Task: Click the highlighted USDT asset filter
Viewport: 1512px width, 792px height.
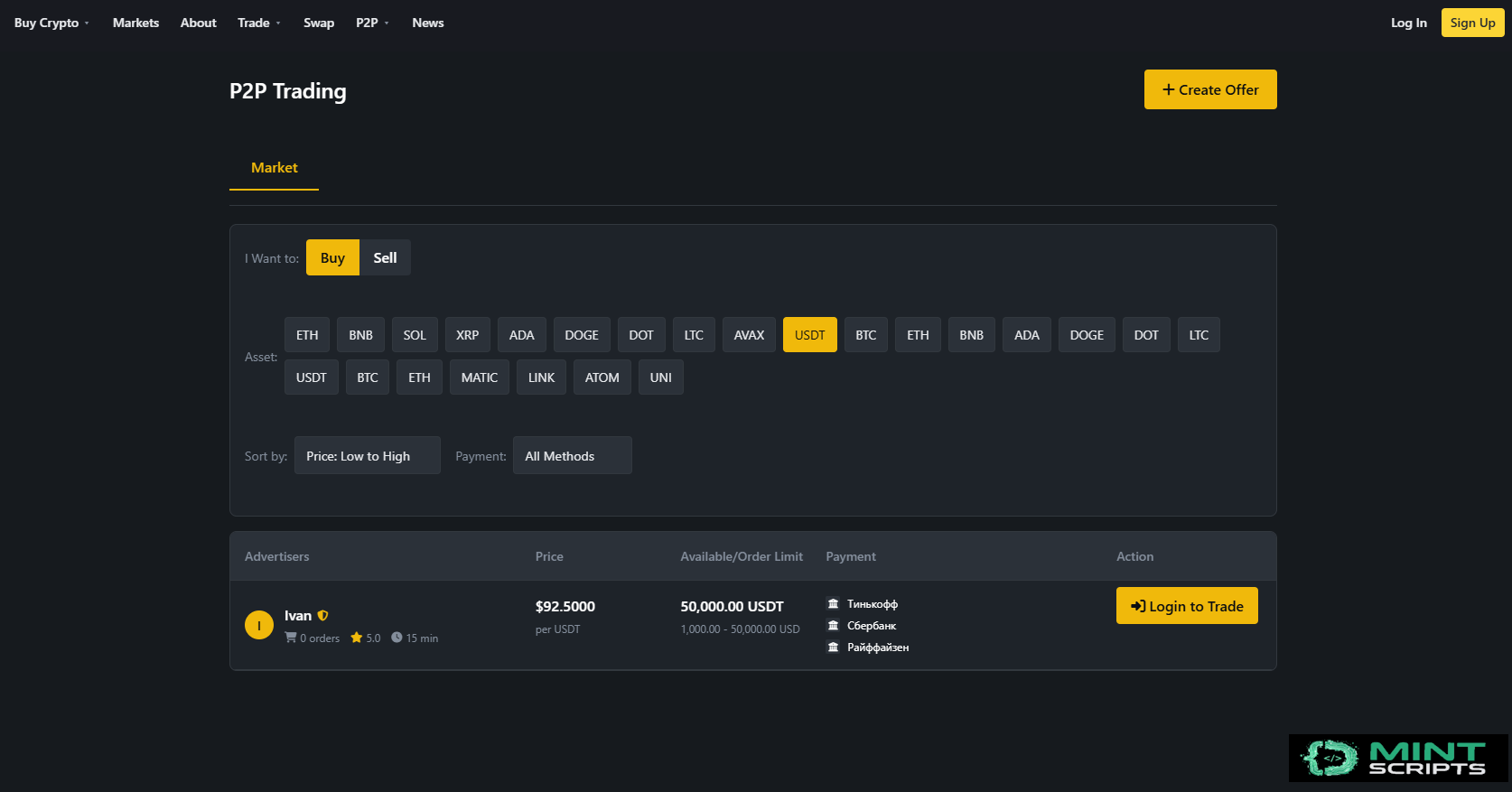Action: point(810,335)
